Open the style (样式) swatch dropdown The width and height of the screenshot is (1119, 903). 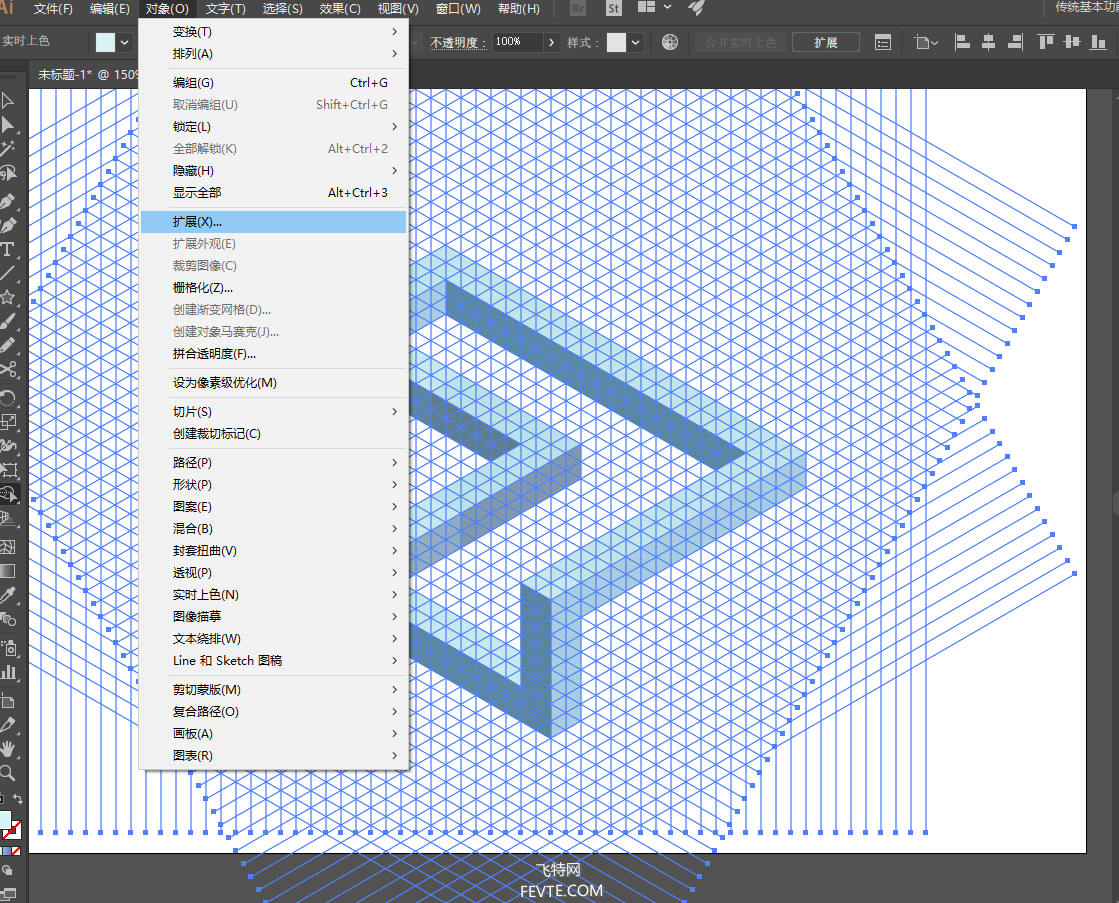[x=636, y=42]
